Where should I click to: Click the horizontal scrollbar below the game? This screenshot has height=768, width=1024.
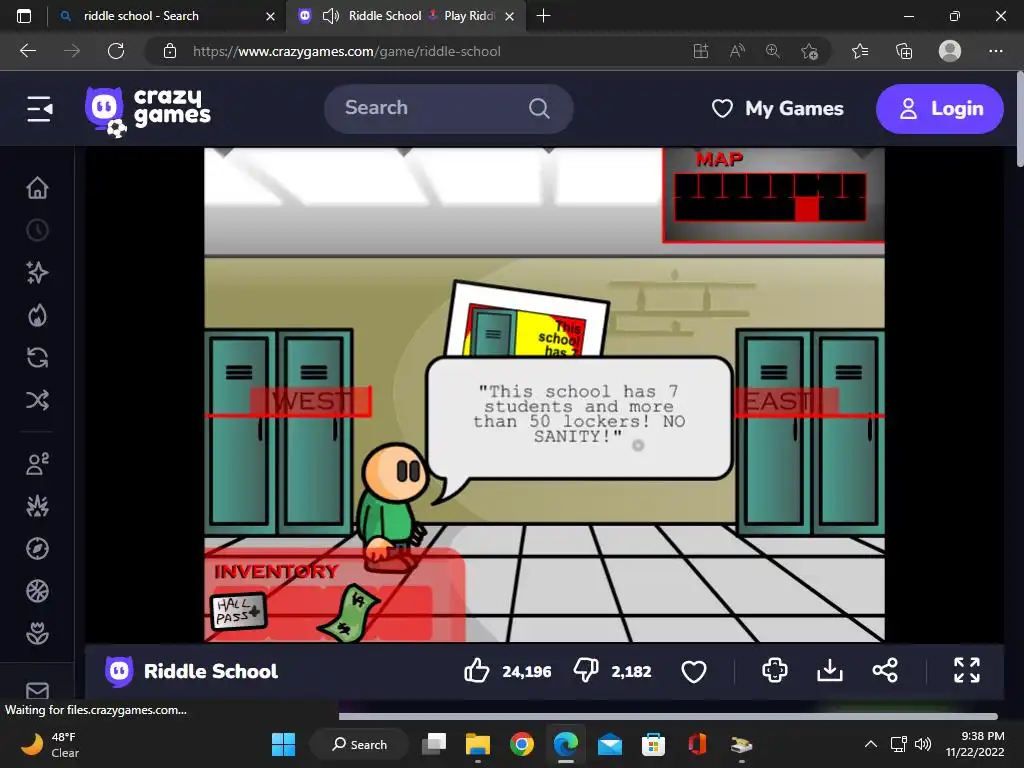tap(668, 716)
